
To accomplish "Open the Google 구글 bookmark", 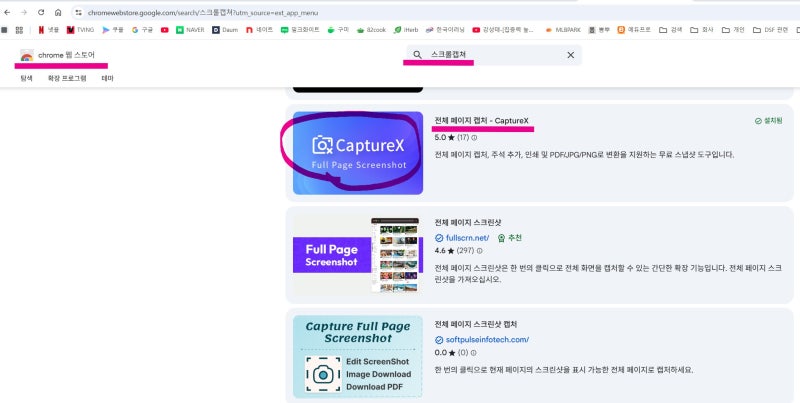I will pyautogui.click(x=142, y=30).
